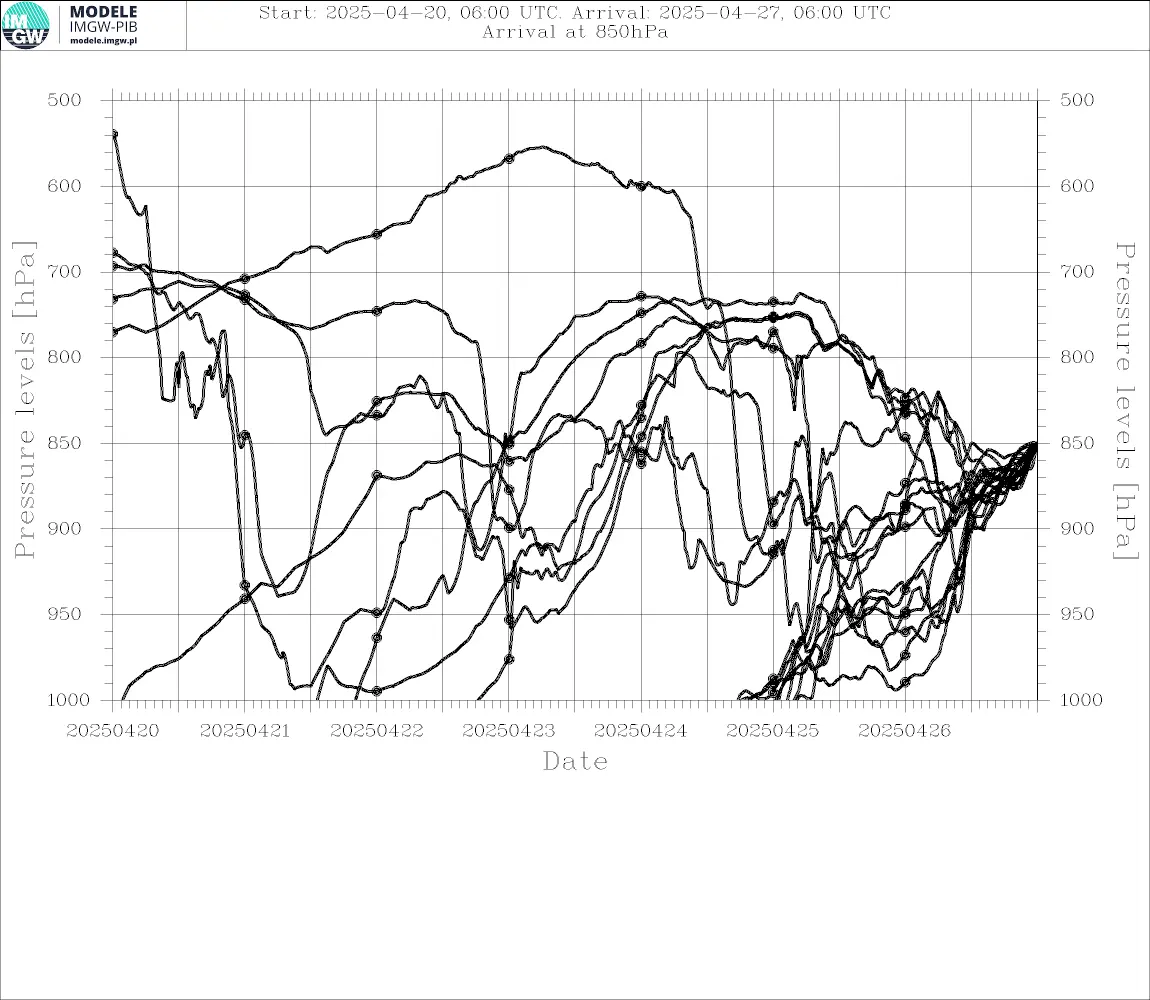Click the trajectory marker at 600 hPa on 20250424

coord(641,186)
